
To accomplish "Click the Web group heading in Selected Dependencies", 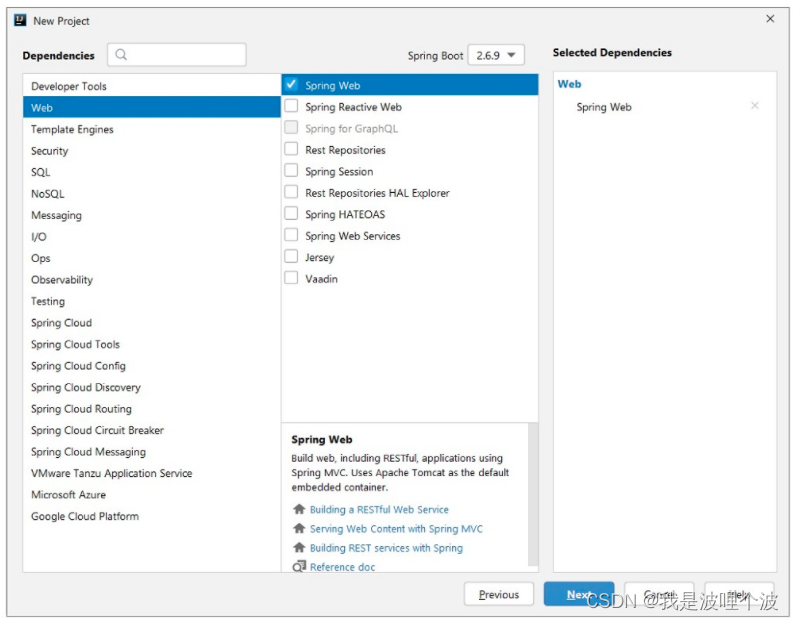I will (569, 84).
